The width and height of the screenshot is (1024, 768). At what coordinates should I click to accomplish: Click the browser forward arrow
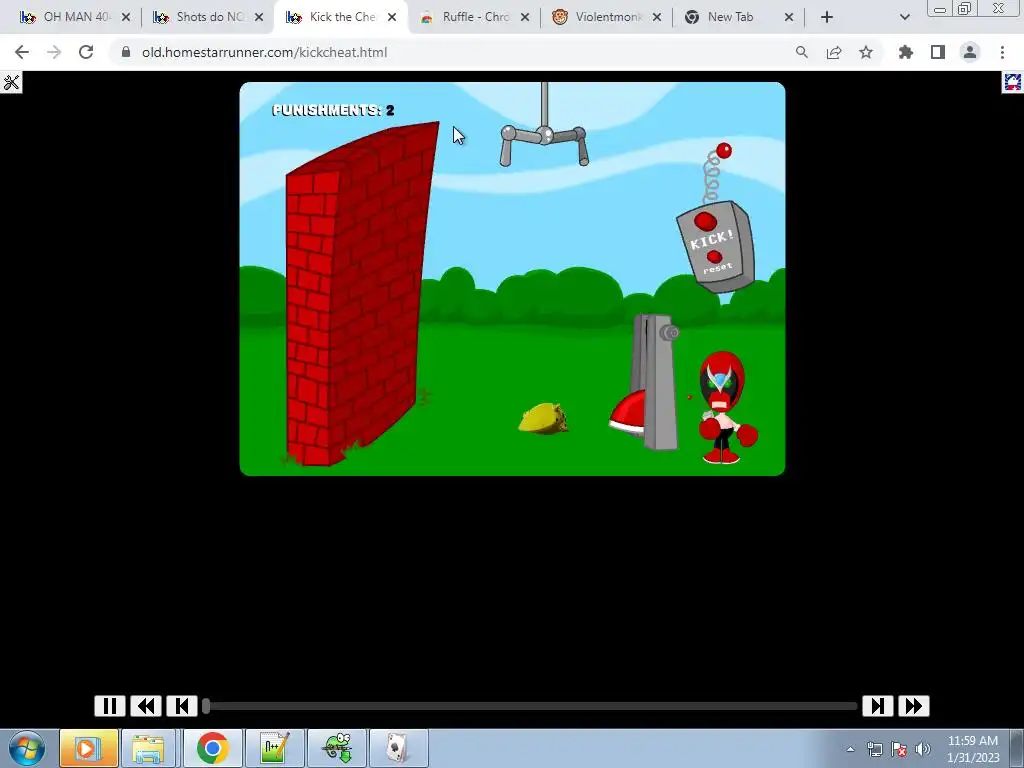pos(54,52)
